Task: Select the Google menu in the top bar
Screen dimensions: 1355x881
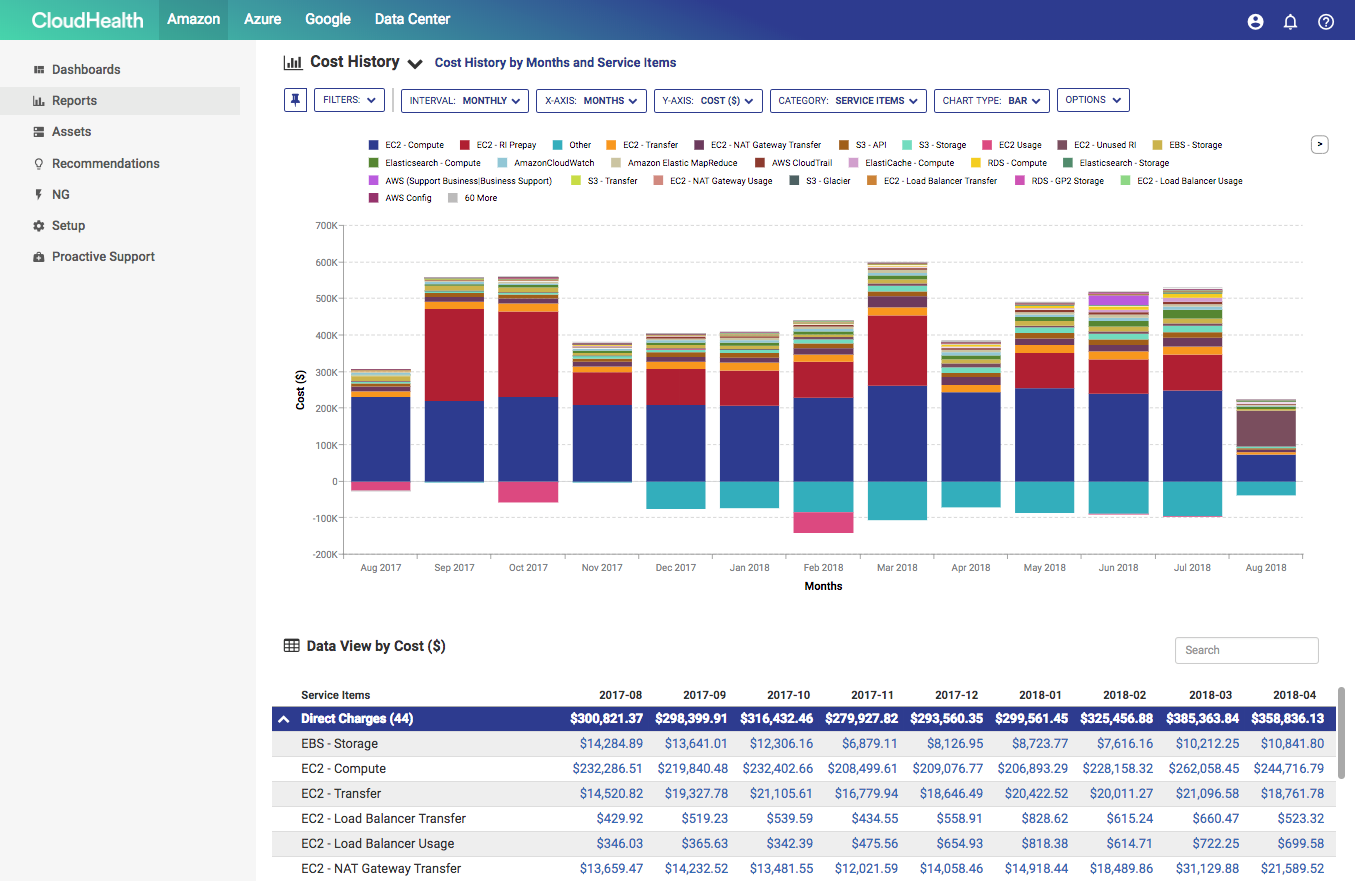Action: click(x=327, y=19)
